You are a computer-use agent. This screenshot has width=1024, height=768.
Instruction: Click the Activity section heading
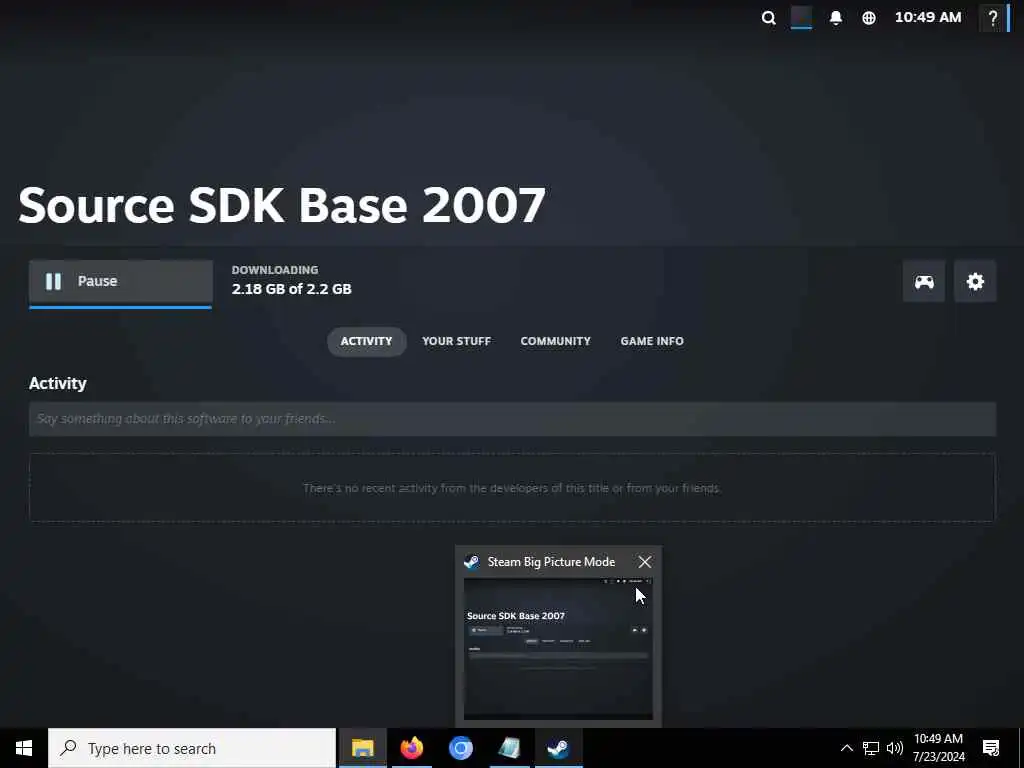click(57, 383)
